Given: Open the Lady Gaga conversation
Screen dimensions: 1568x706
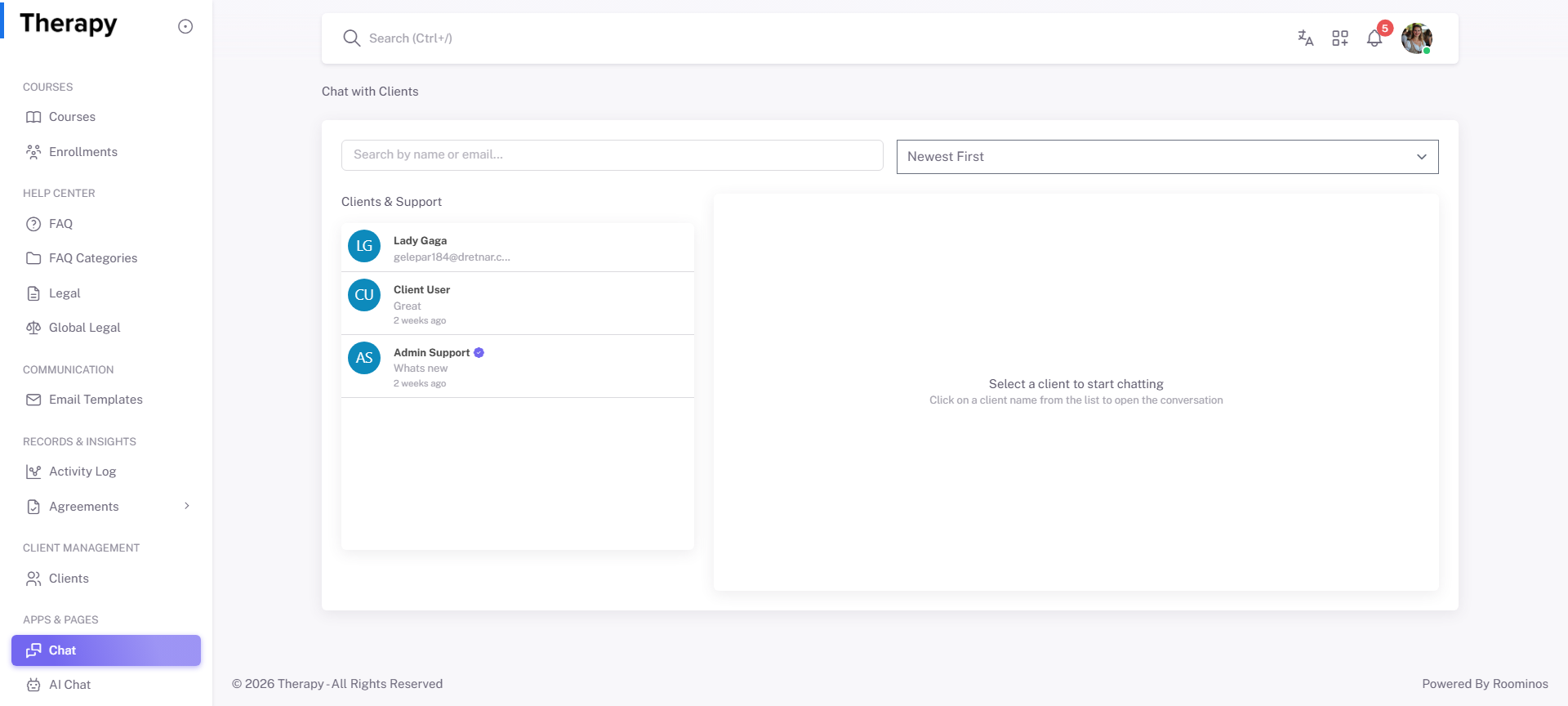Looking at the screenshot, I should pyautogui.click(x=518, y=248).
